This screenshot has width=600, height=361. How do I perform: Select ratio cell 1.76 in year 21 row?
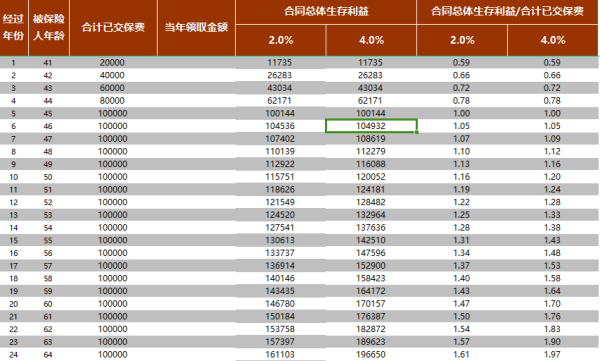(x=552, y=316)
